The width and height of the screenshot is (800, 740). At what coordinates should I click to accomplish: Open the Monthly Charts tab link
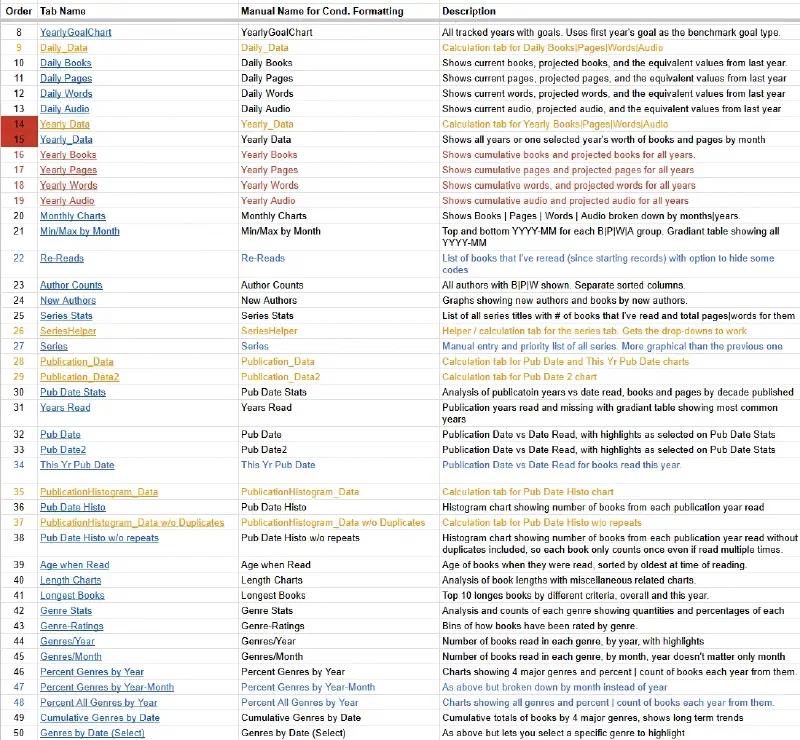click(73, 216)
